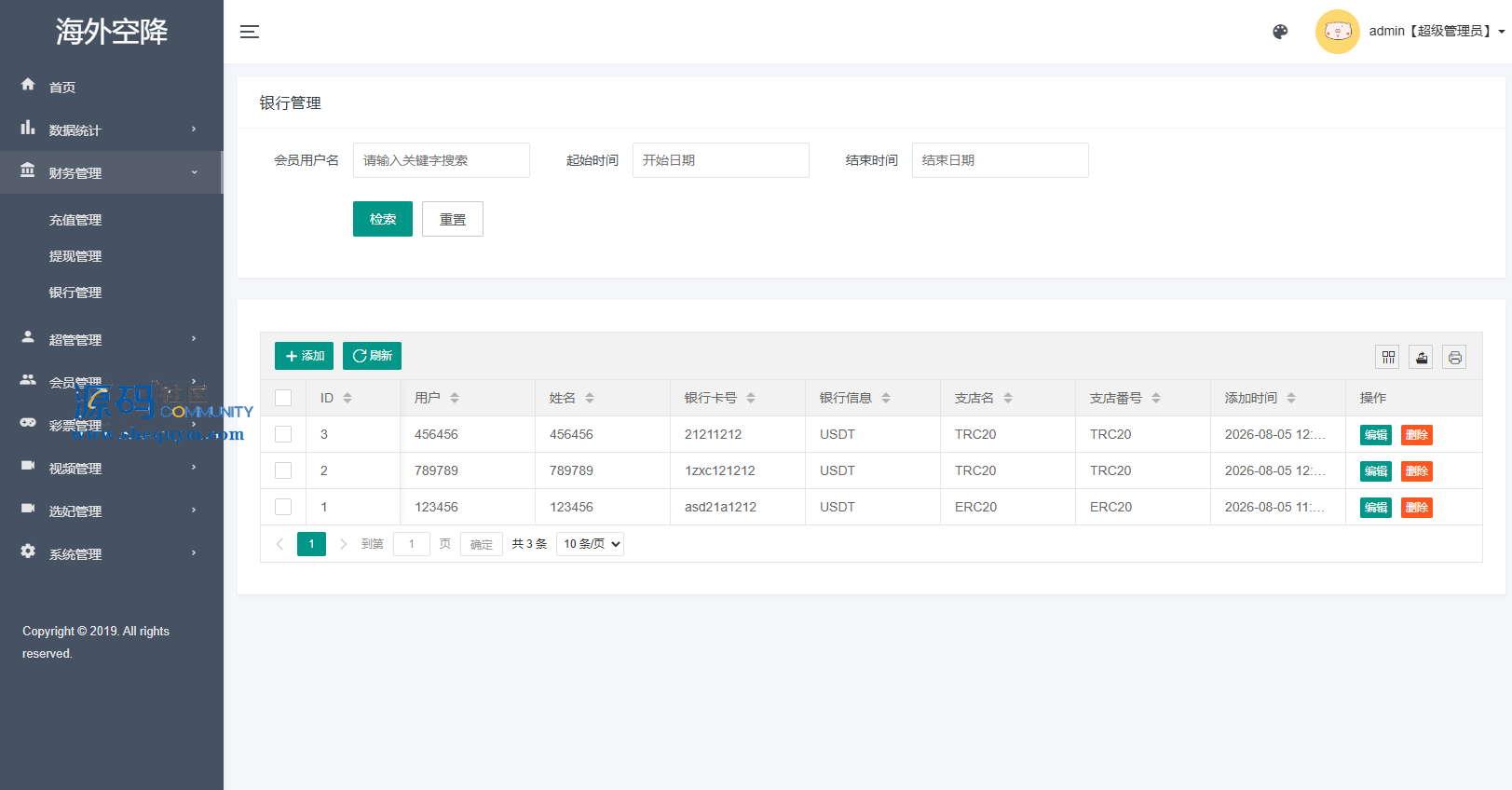The height and width of the screenshot is (790, 1512).
Task: Delete the row with card 21211212
Action: pyautogui.click(x=1417, y=435)
